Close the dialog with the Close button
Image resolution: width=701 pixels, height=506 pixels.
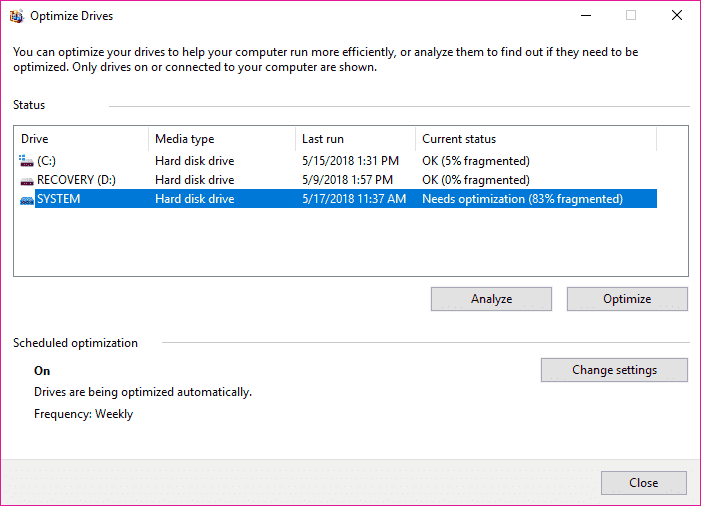(x=643, y=483)
